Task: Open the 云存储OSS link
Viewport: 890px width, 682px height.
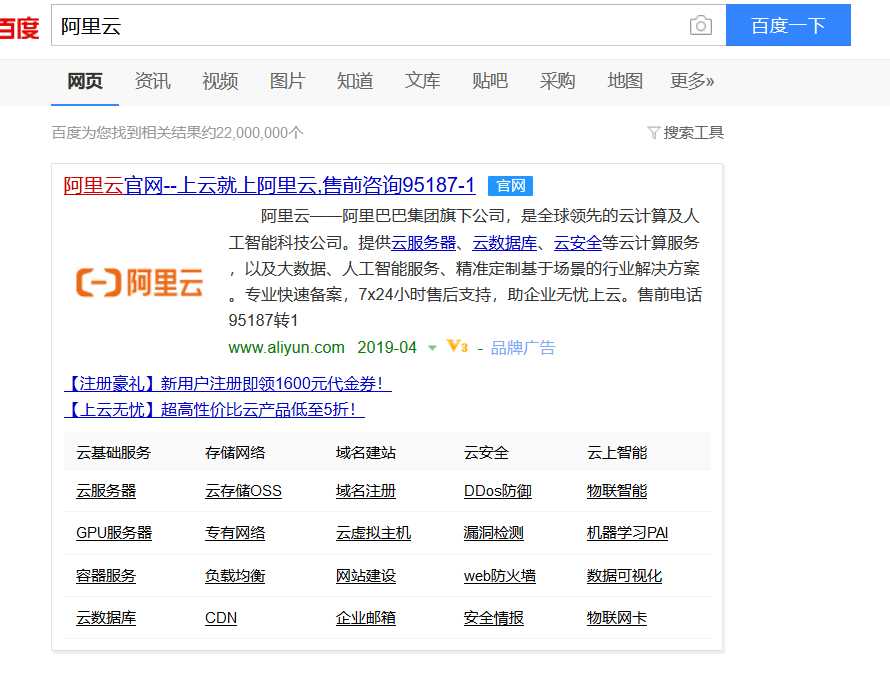Action: (243, 491)
